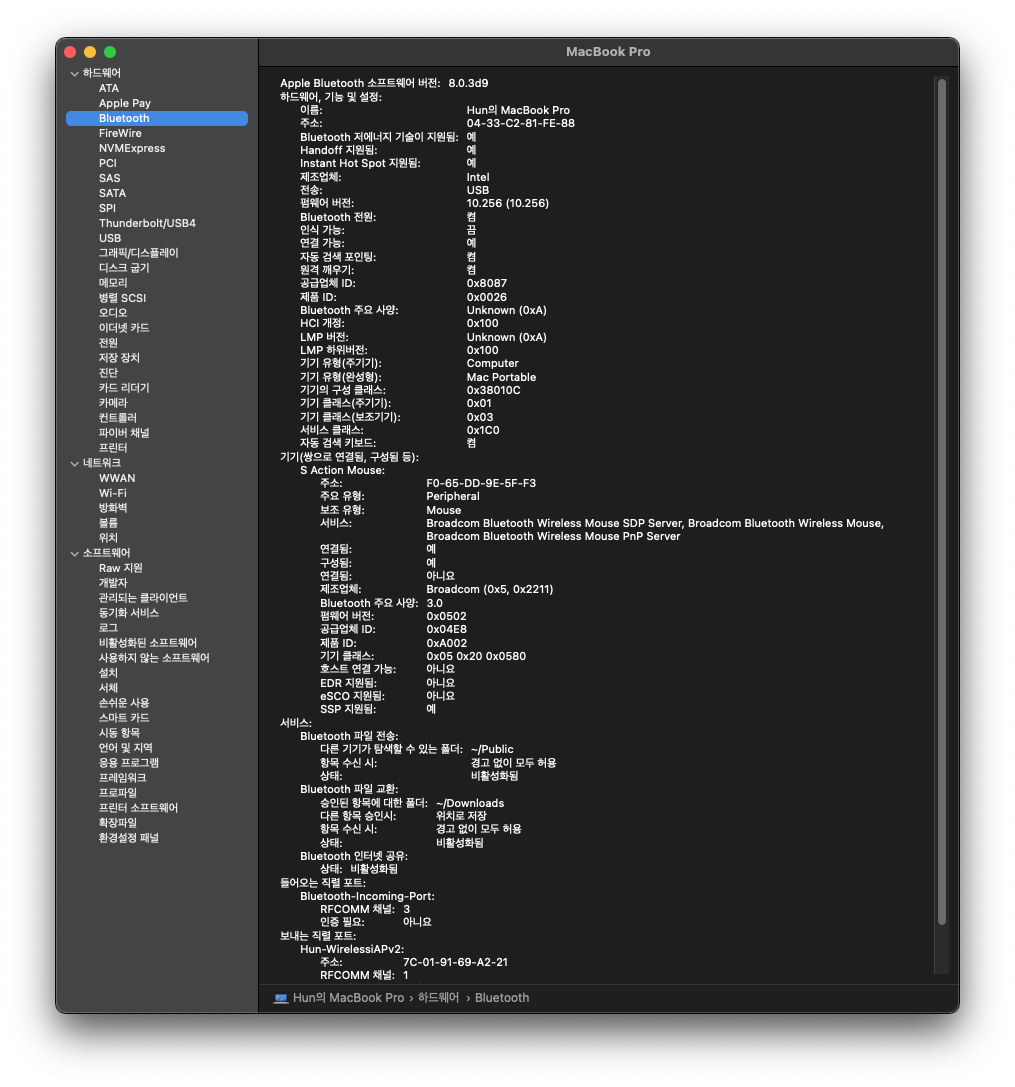The height and width of the screenshot is (1087, 1015).
Task: Select 개발자 in the sidebar
Action: 113,583
